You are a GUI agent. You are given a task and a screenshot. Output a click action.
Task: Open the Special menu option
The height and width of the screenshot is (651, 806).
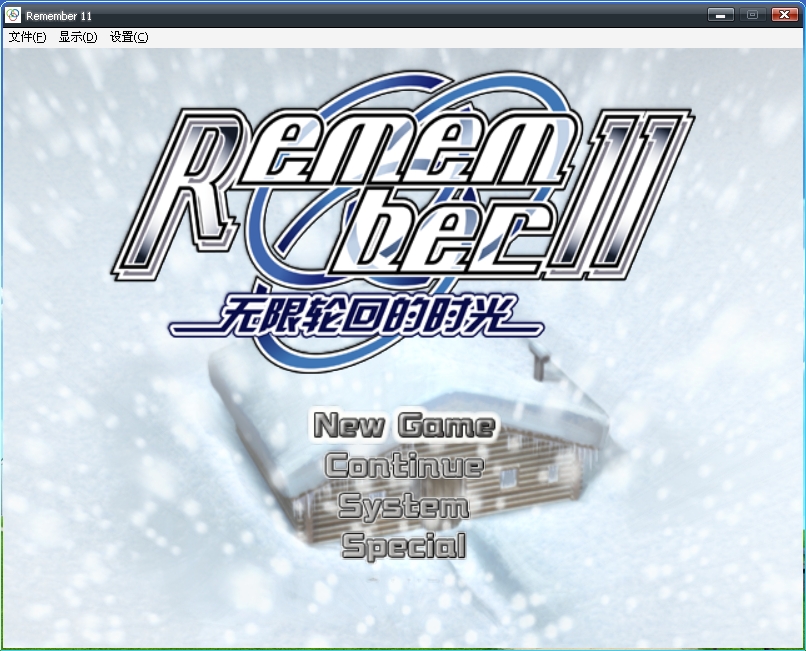[404, 546]
